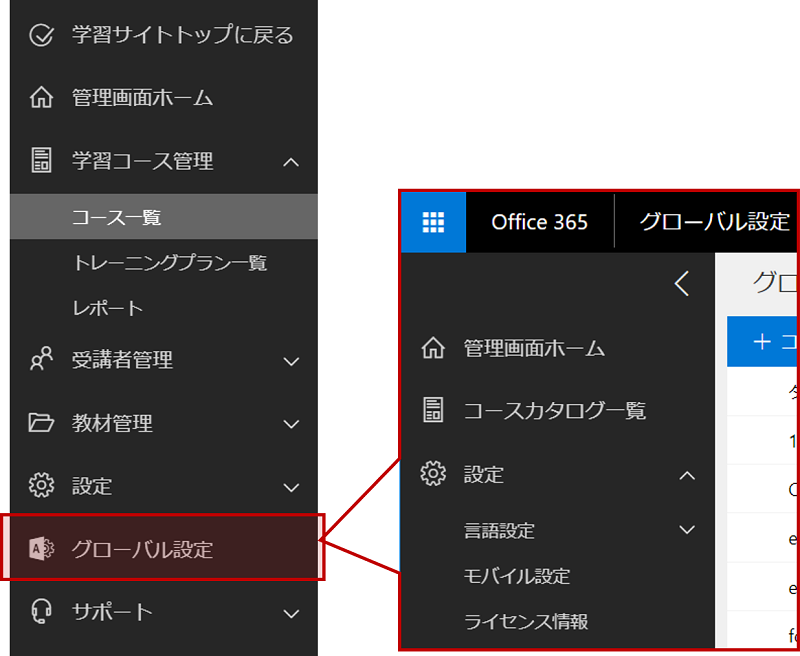The width and height of the screenshot is (800, 656).
Task: Click the サポート headset icon
Action: 41,611
